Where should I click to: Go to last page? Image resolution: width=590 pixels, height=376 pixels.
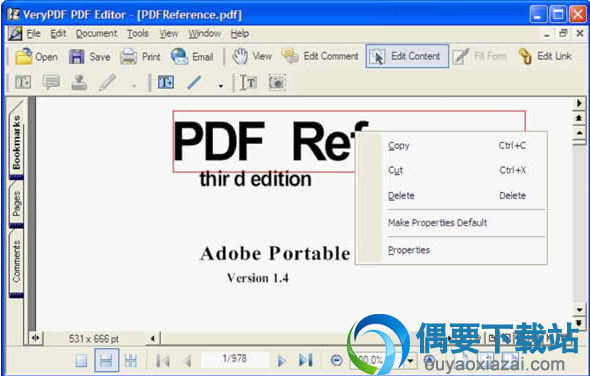[x=305, y=360]
